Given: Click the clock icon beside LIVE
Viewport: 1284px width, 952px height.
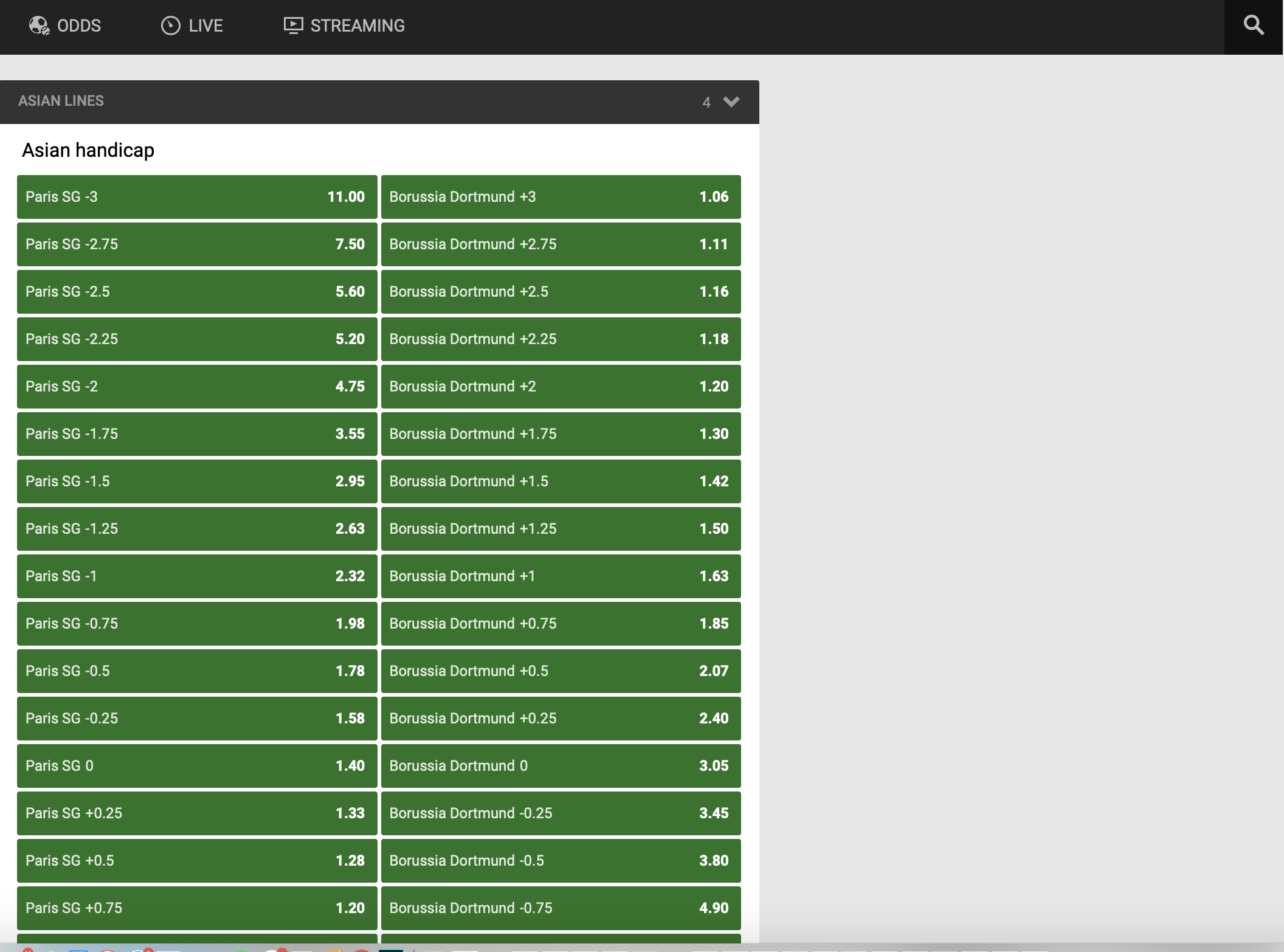Looking at the screenshot, I should coord(170,26).
